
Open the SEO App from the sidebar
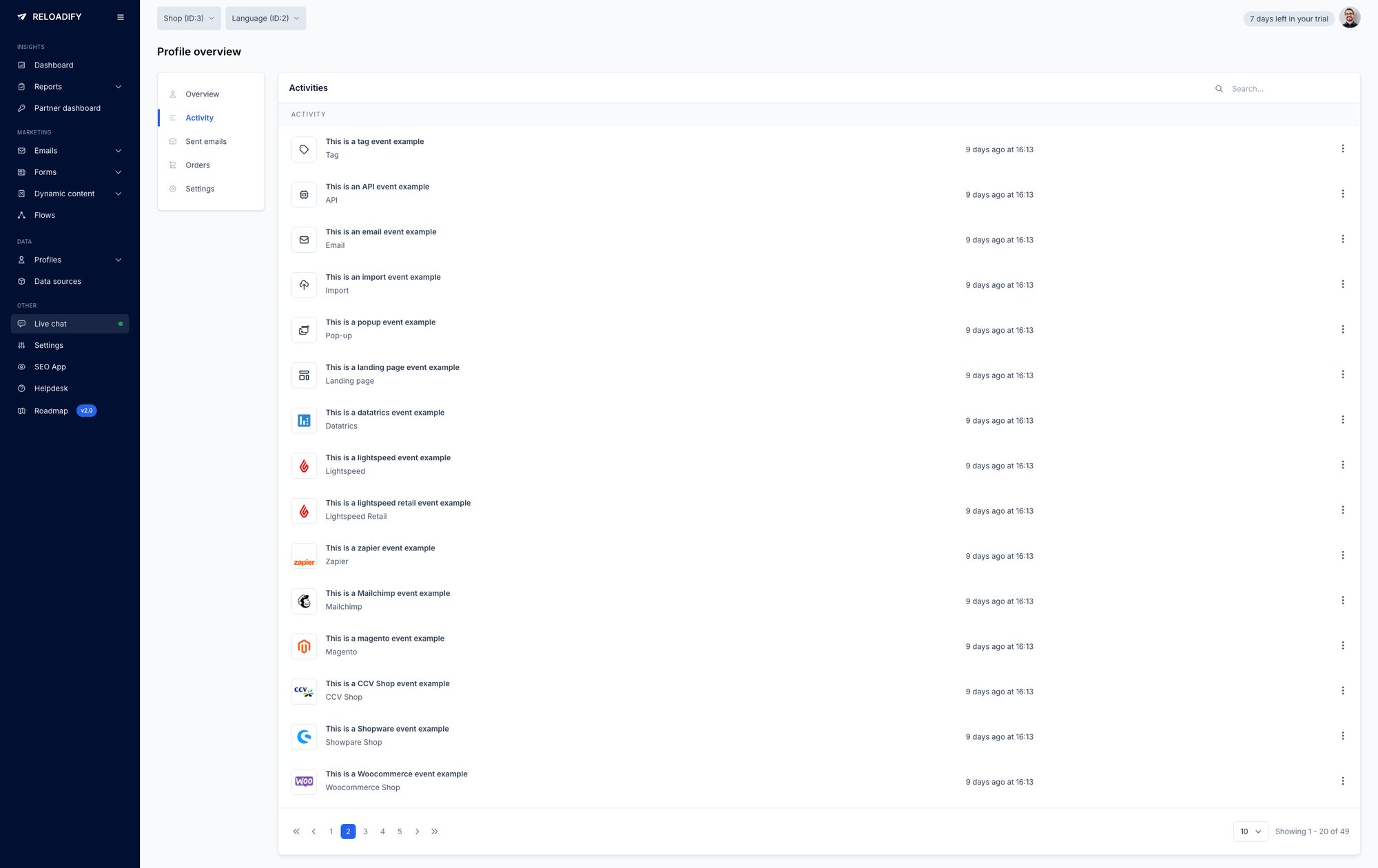point(50,366)
